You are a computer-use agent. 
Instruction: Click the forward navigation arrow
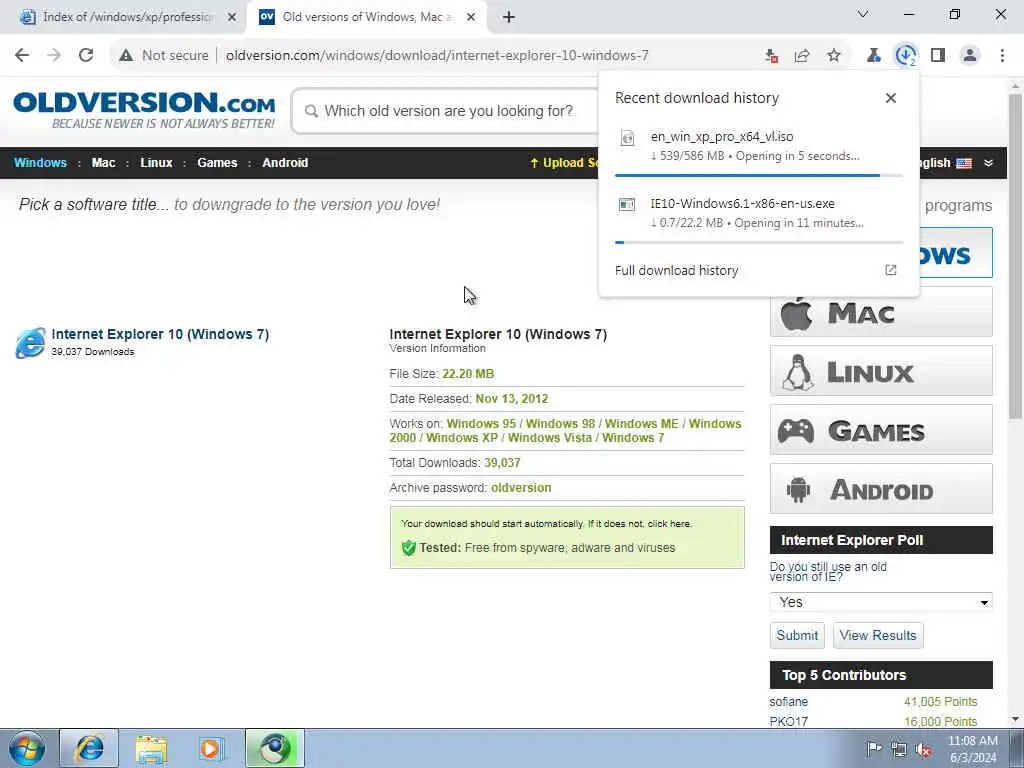(54, 56)
